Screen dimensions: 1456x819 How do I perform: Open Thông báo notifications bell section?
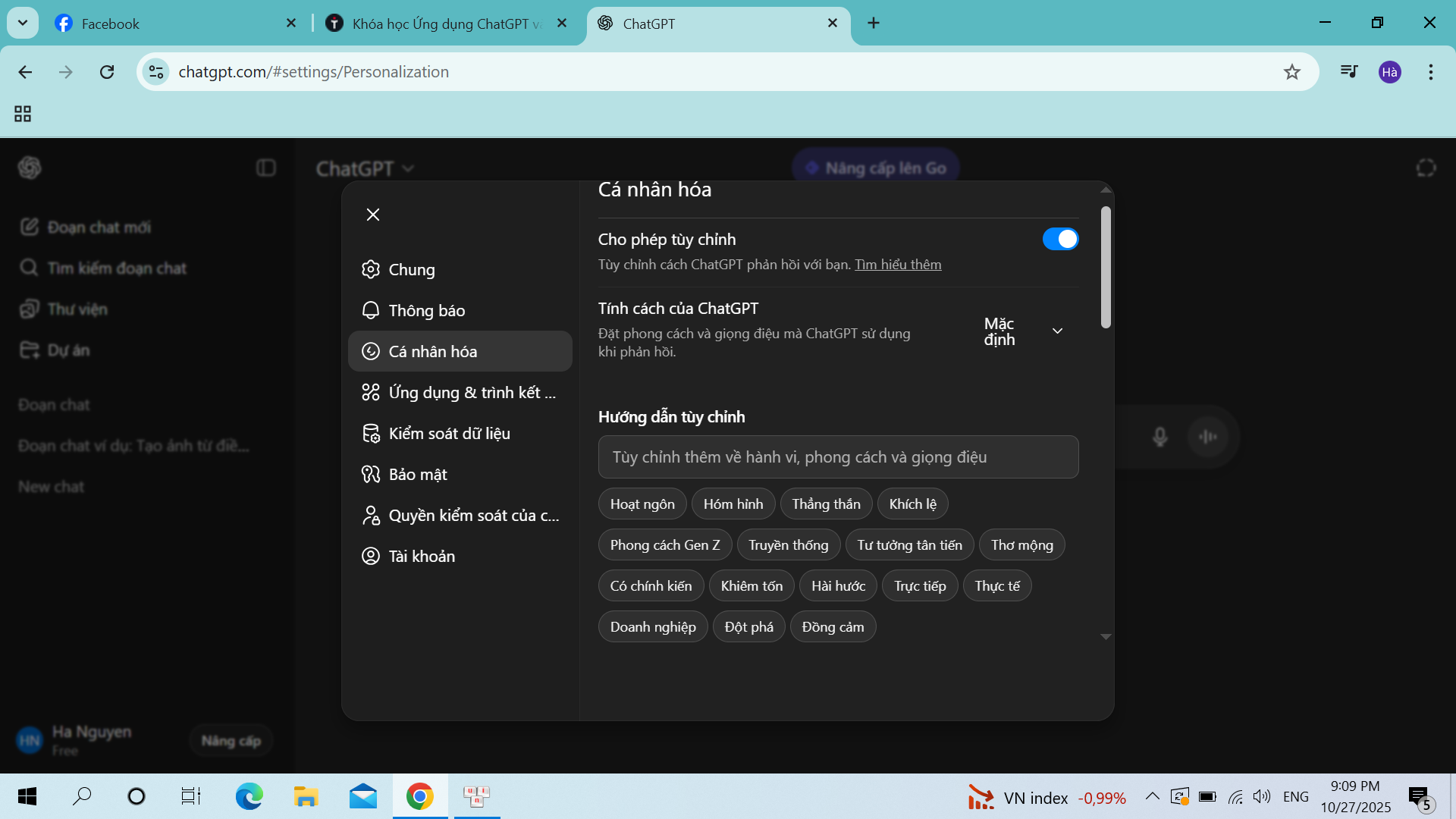click(426, 311)
